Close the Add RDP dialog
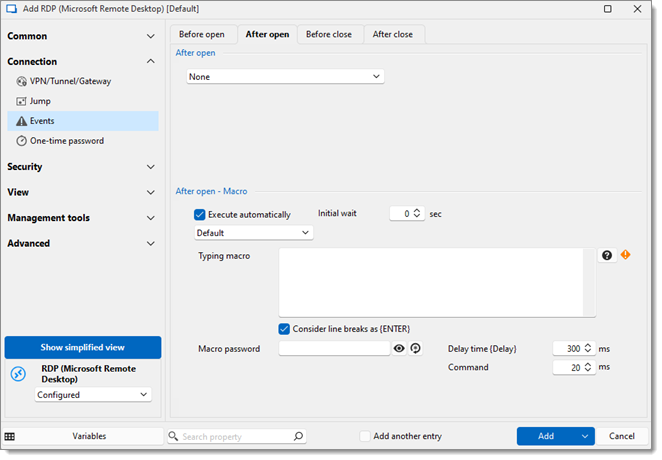 click(x=637, y=9)
